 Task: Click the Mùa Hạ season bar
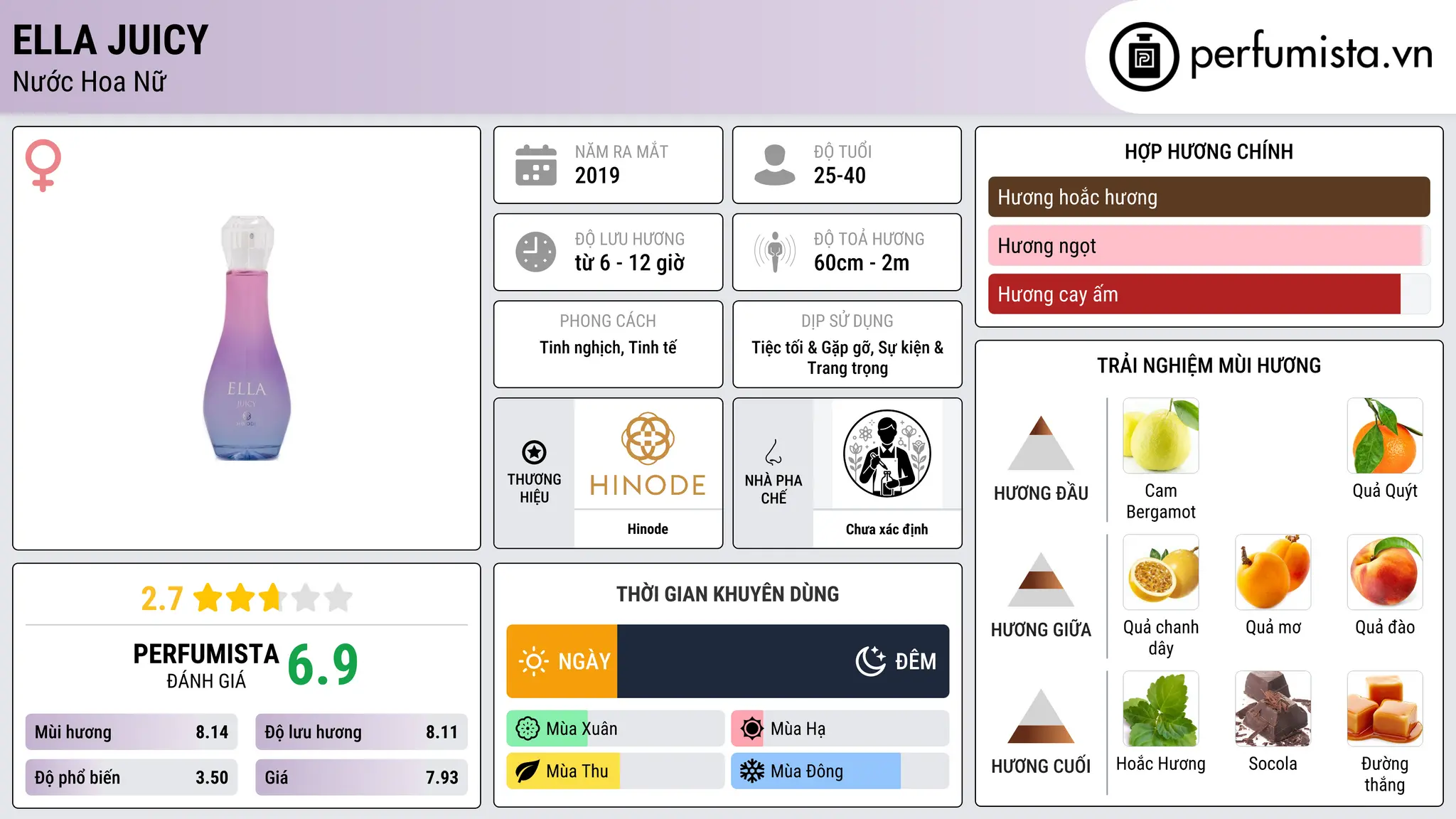tap(840, 729)
